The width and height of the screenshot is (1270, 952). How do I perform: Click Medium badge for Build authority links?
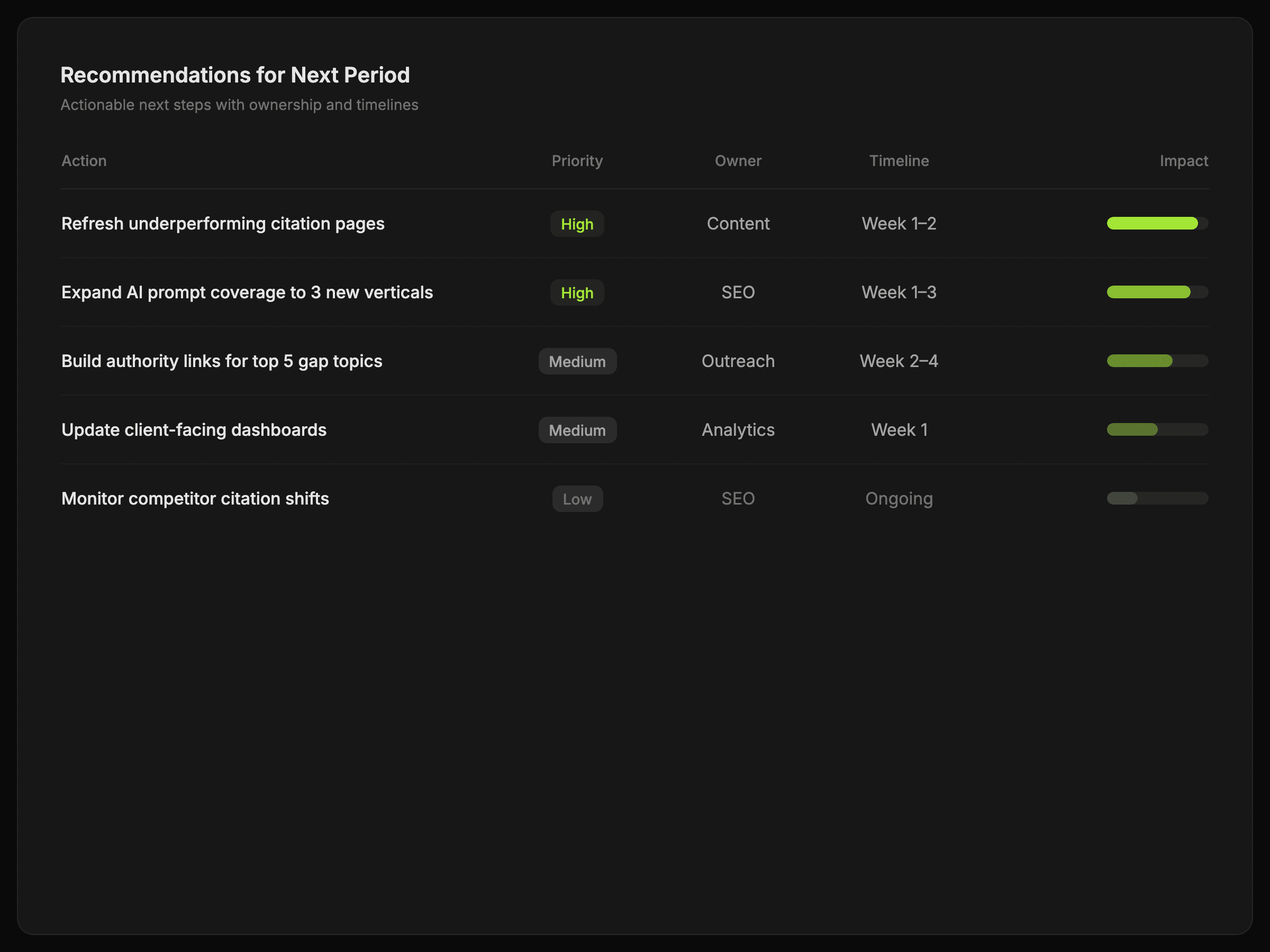pyautogui.click(x=577, y=362)
